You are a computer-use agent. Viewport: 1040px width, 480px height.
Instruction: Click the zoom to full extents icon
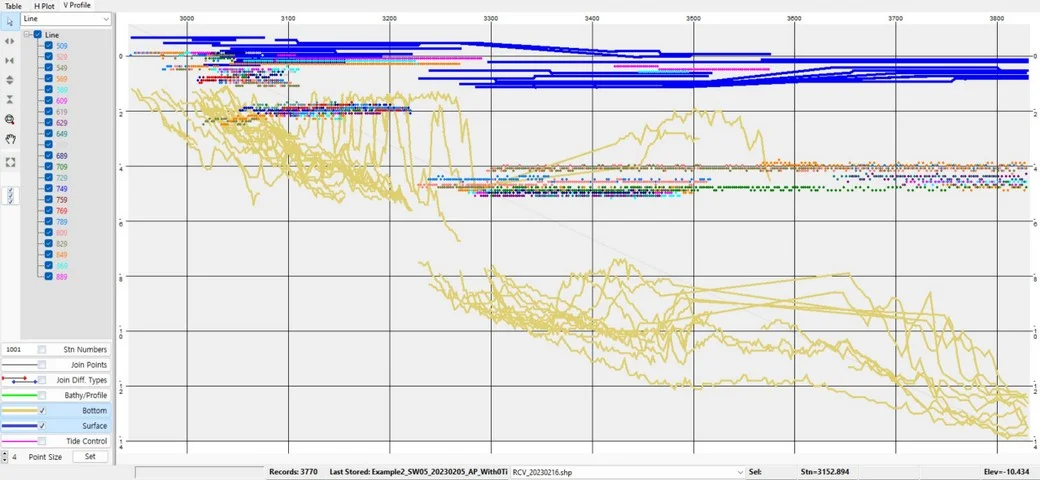tap(9, 161)
